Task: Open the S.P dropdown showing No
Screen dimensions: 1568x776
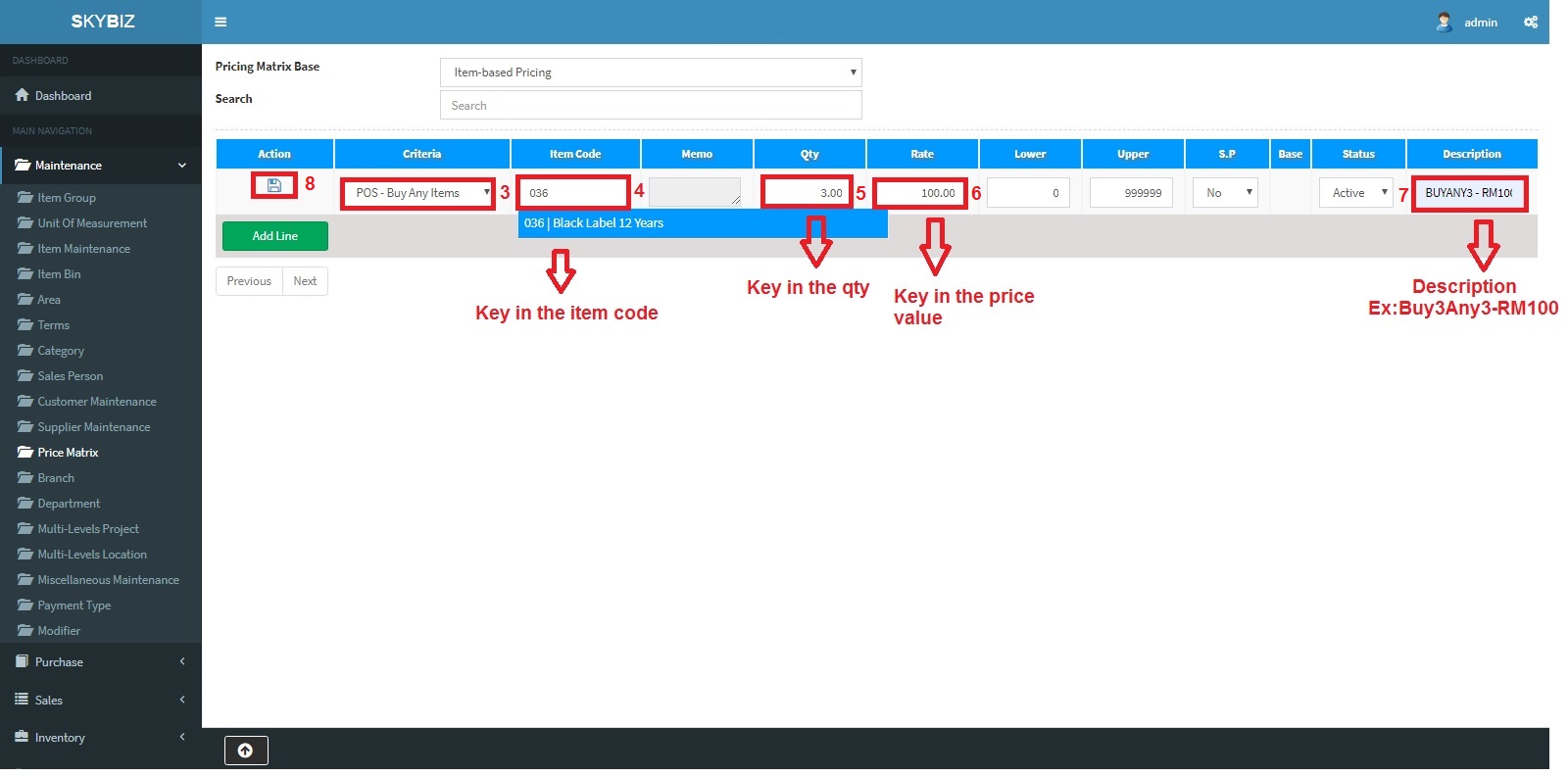Action: (1225, 193)
